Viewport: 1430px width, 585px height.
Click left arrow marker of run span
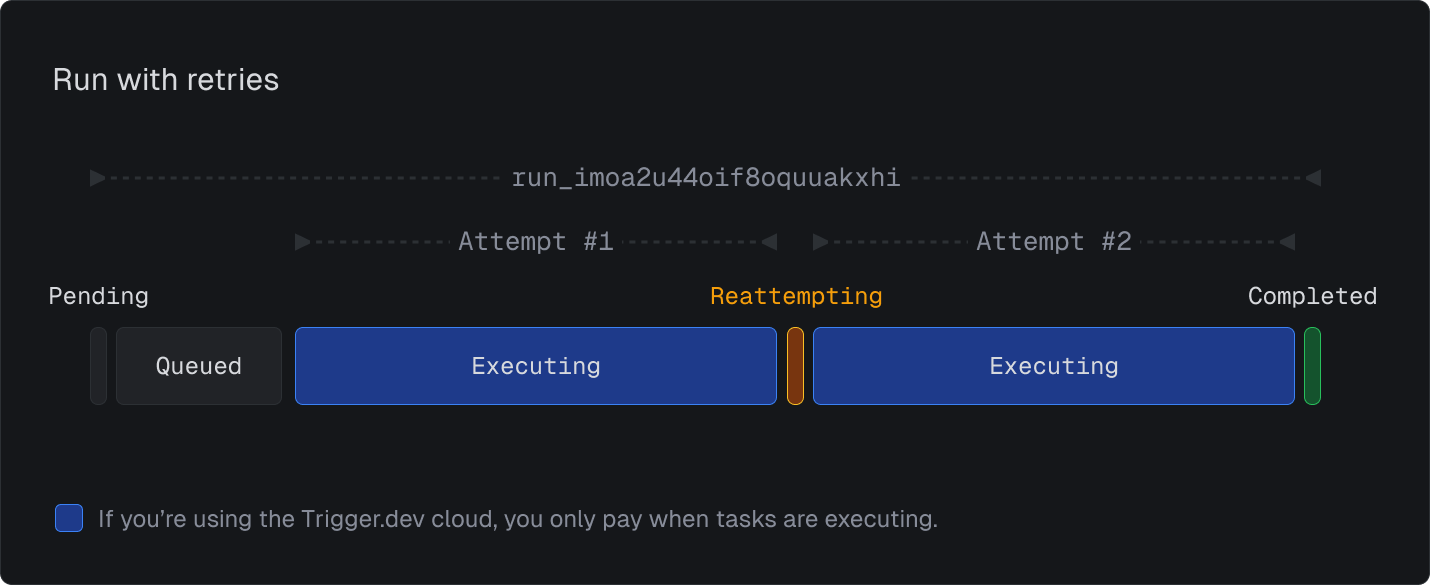click(x=98, y=178)
